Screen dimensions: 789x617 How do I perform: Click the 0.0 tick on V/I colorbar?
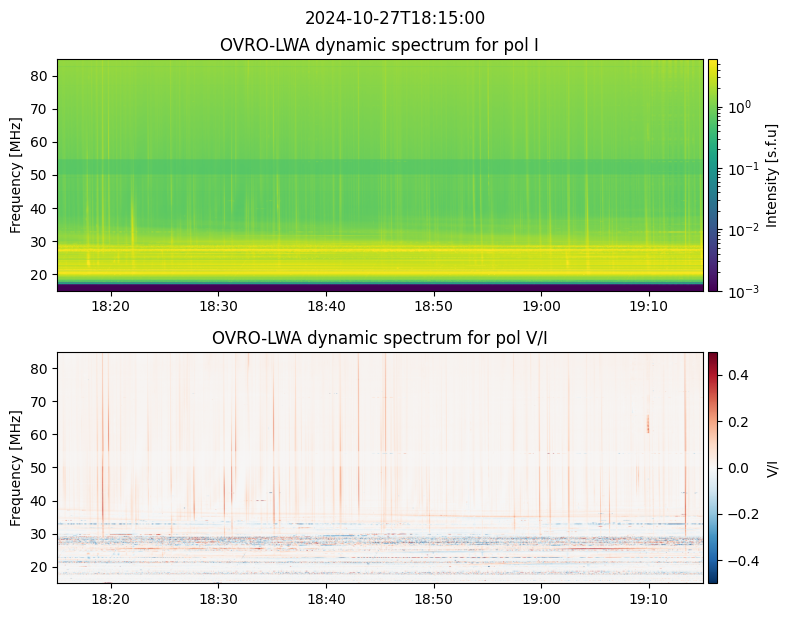(738, 468)
